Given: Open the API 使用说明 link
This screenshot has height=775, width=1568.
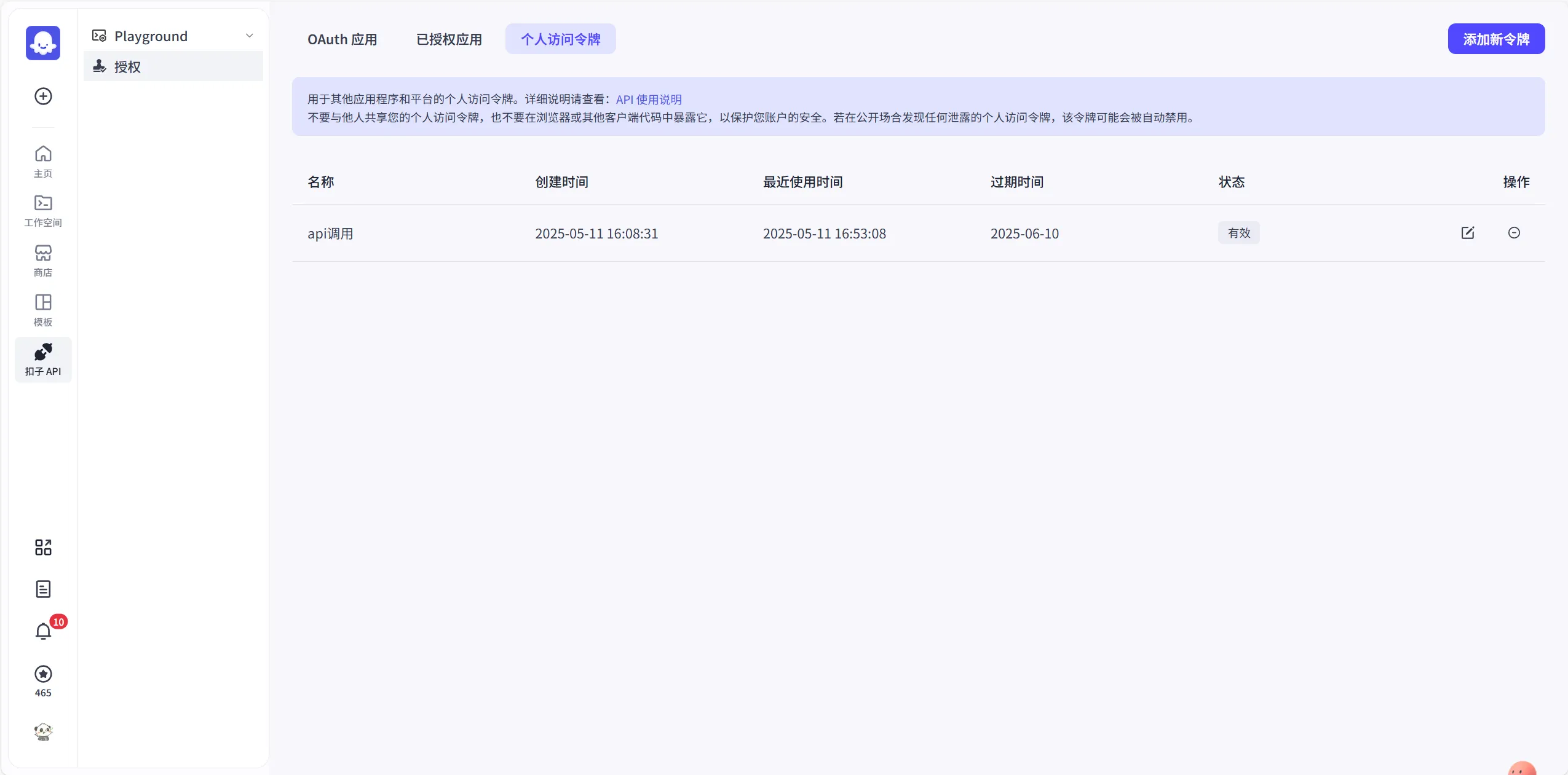Looking at the screenshot, I should (x=648, y=98).
